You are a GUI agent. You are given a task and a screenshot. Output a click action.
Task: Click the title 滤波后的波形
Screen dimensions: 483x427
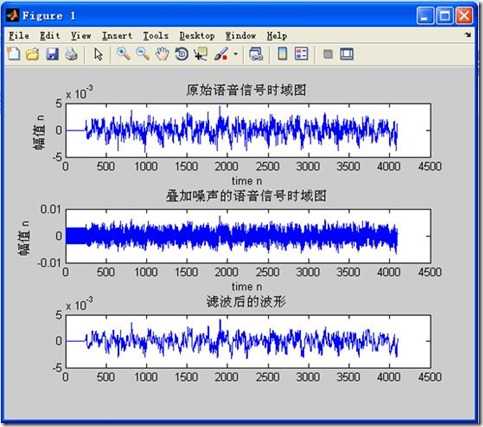246,302
